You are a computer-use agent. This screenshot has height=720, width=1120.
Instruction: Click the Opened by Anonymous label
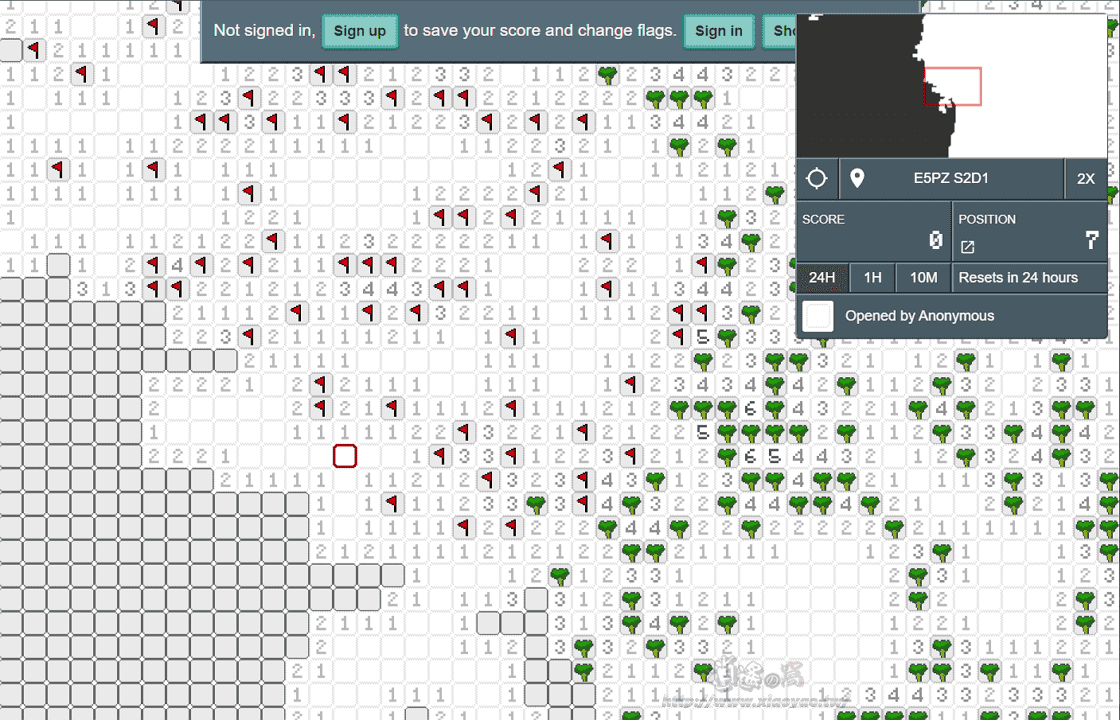919,316
